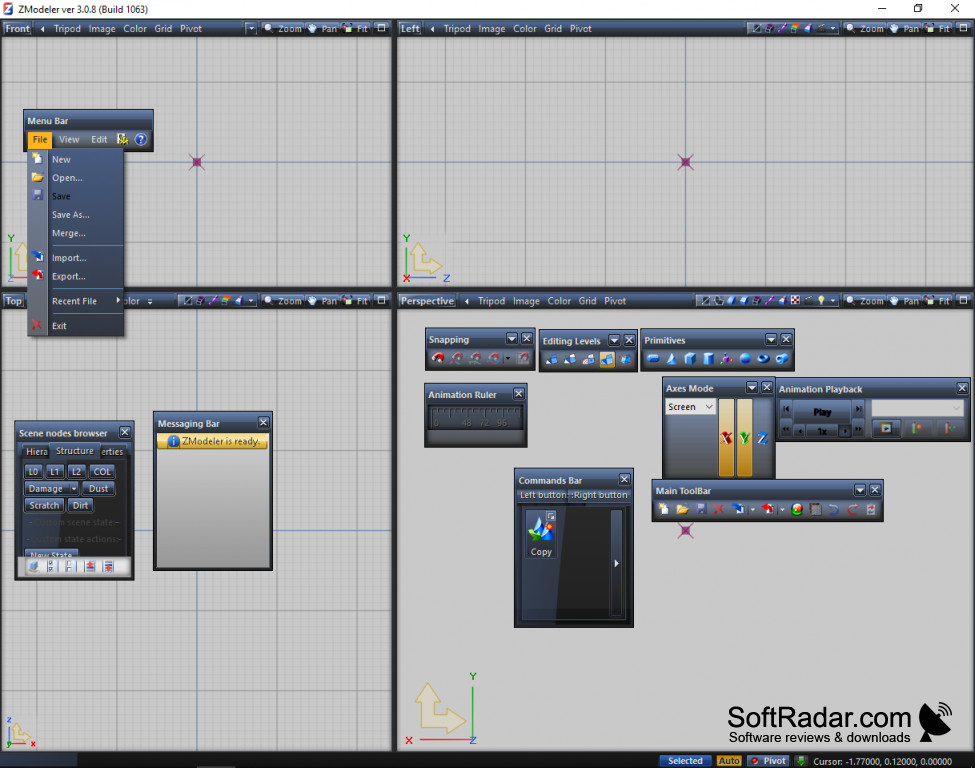Toggle the X axis button in Axes Mode

(726, 438)
